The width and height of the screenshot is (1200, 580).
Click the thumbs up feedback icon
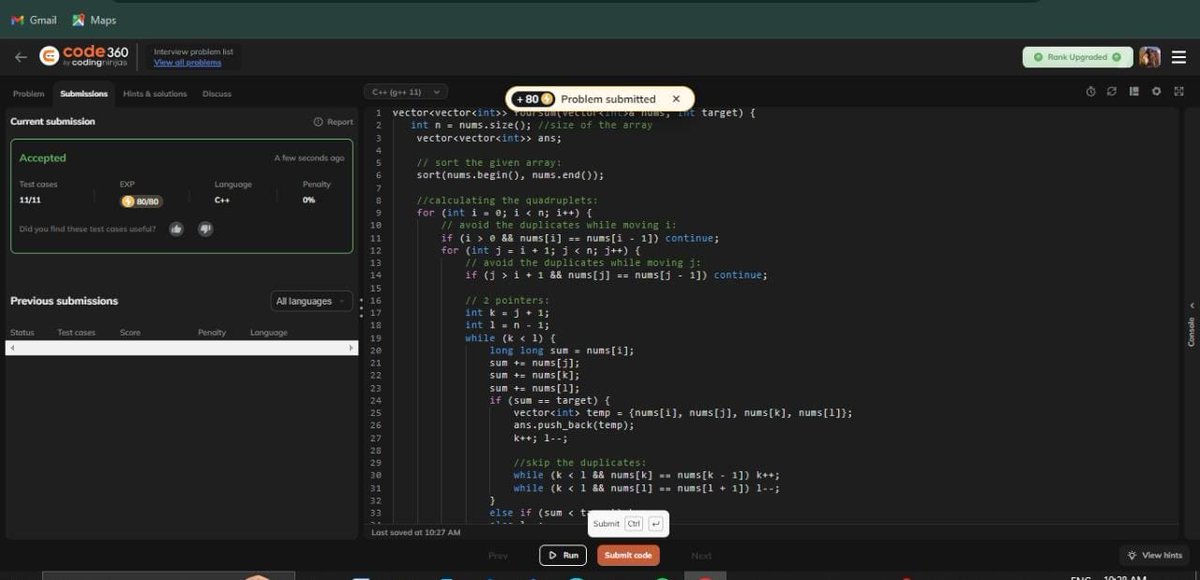click(x=176, y=229)
